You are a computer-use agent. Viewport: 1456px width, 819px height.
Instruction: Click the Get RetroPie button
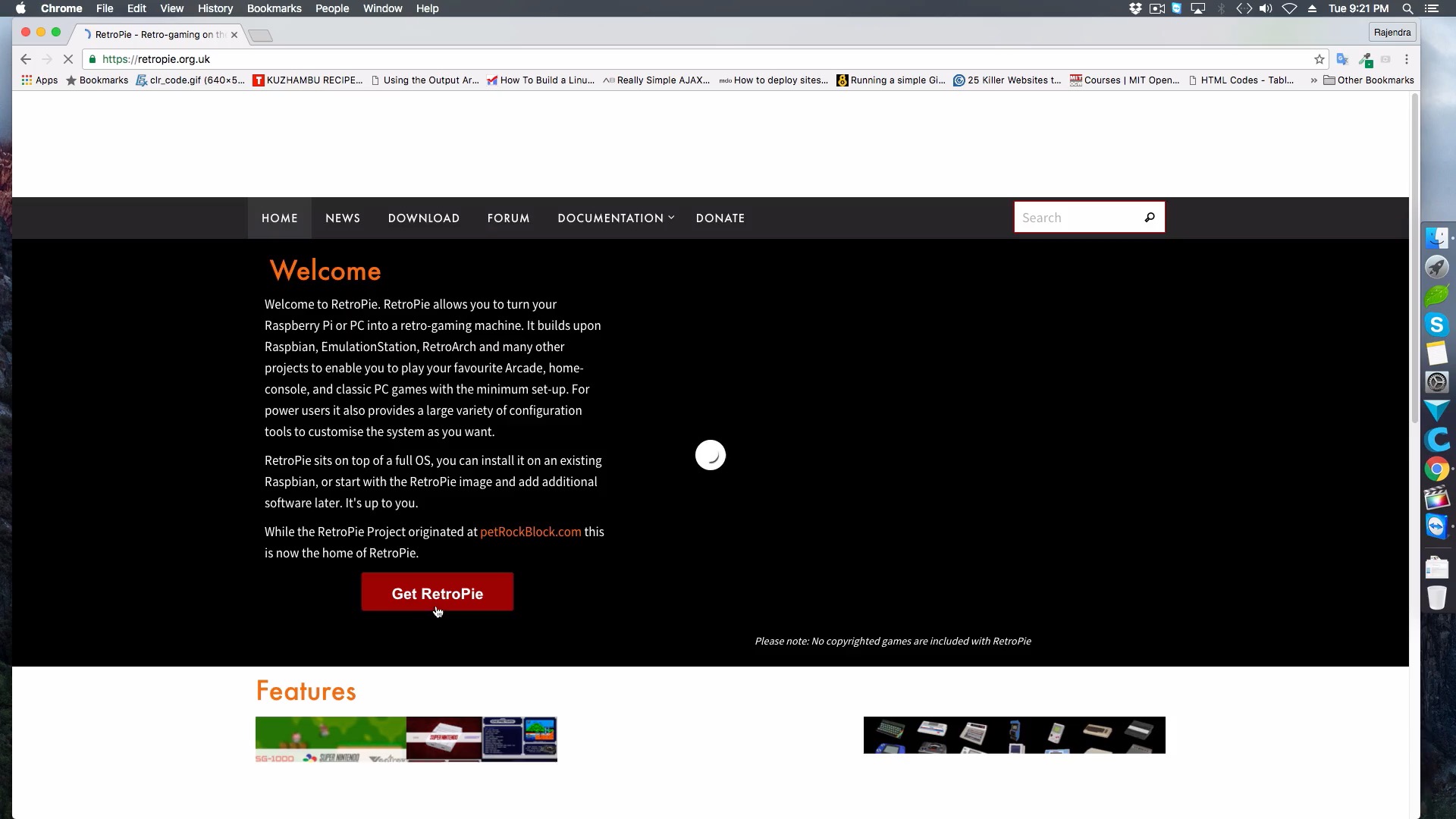click(x=437, y=593)
